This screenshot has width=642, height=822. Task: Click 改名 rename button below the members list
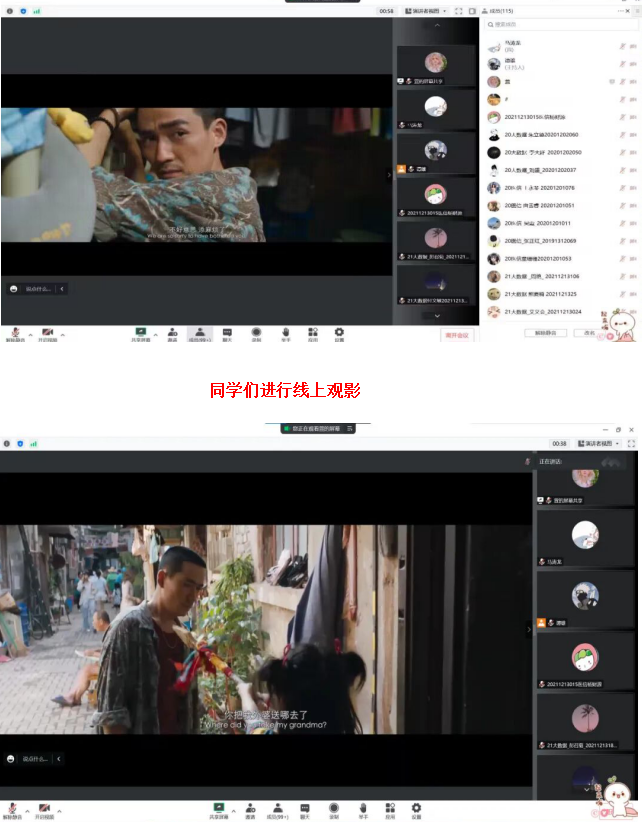(x=589, y=333)
